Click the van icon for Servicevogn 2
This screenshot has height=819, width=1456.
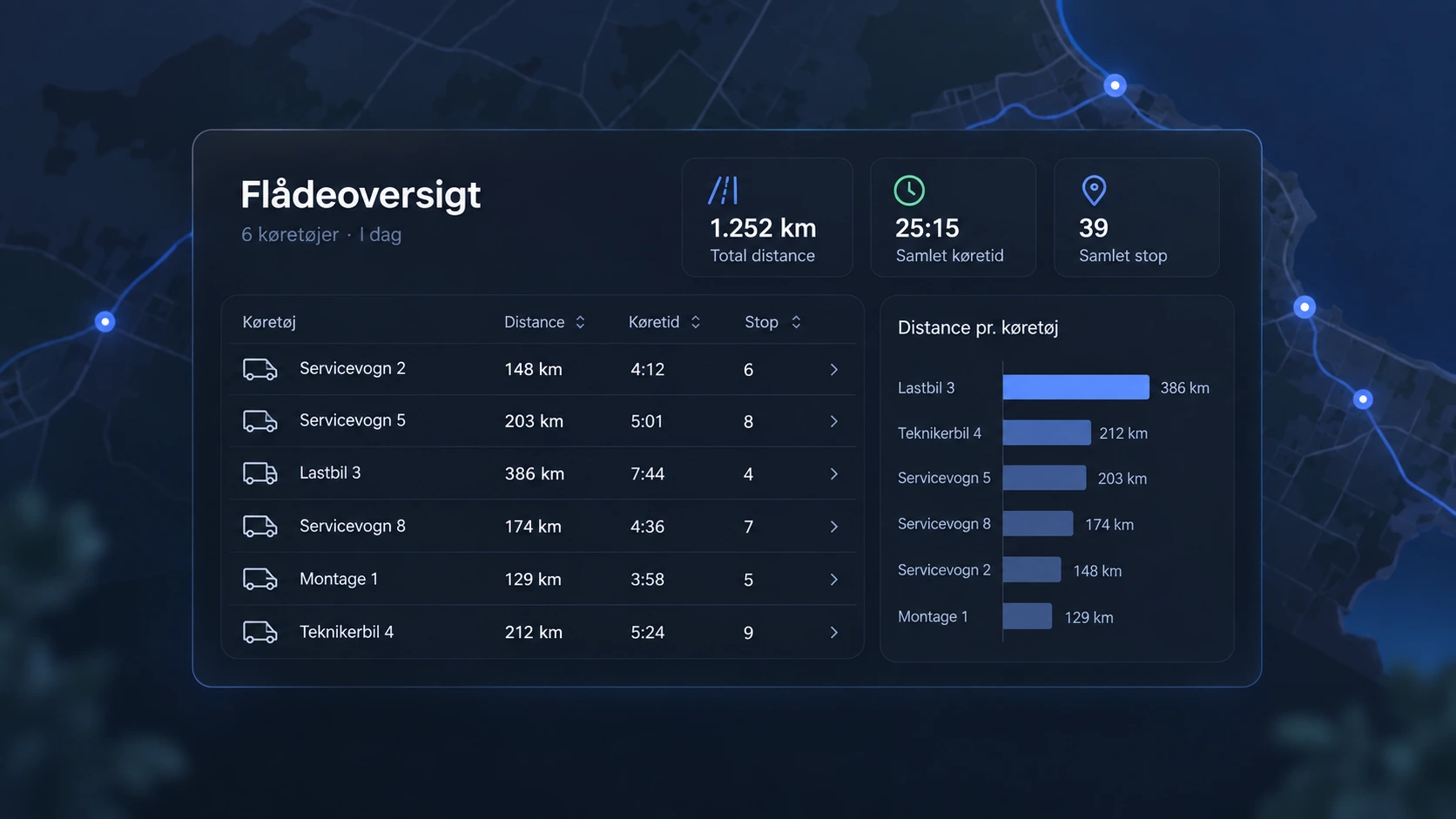[260, 369]
